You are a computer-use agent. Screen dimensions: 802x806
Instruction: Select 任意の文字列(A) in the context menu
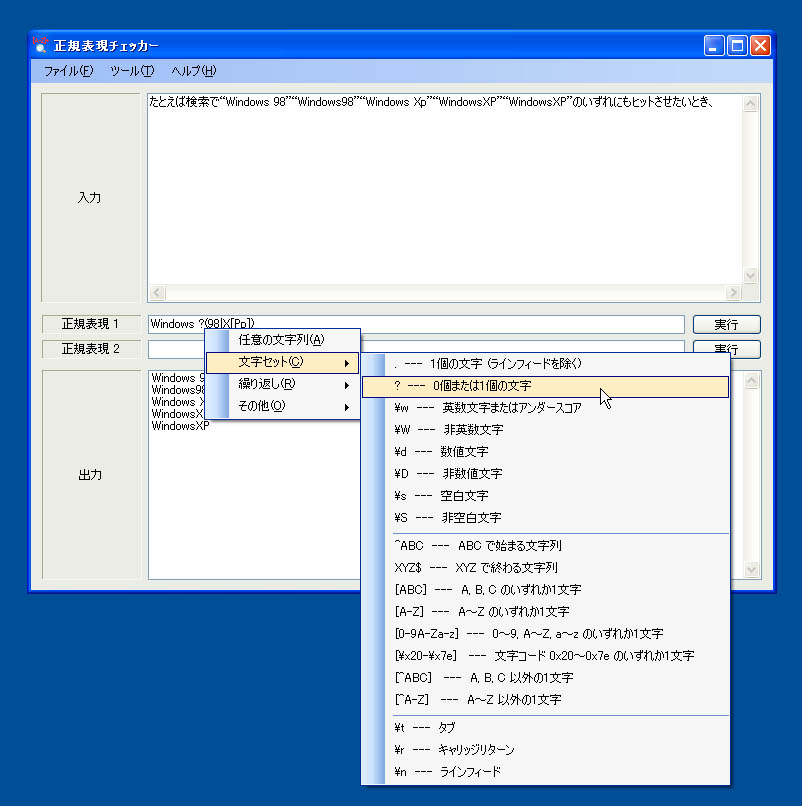(281, 340)
